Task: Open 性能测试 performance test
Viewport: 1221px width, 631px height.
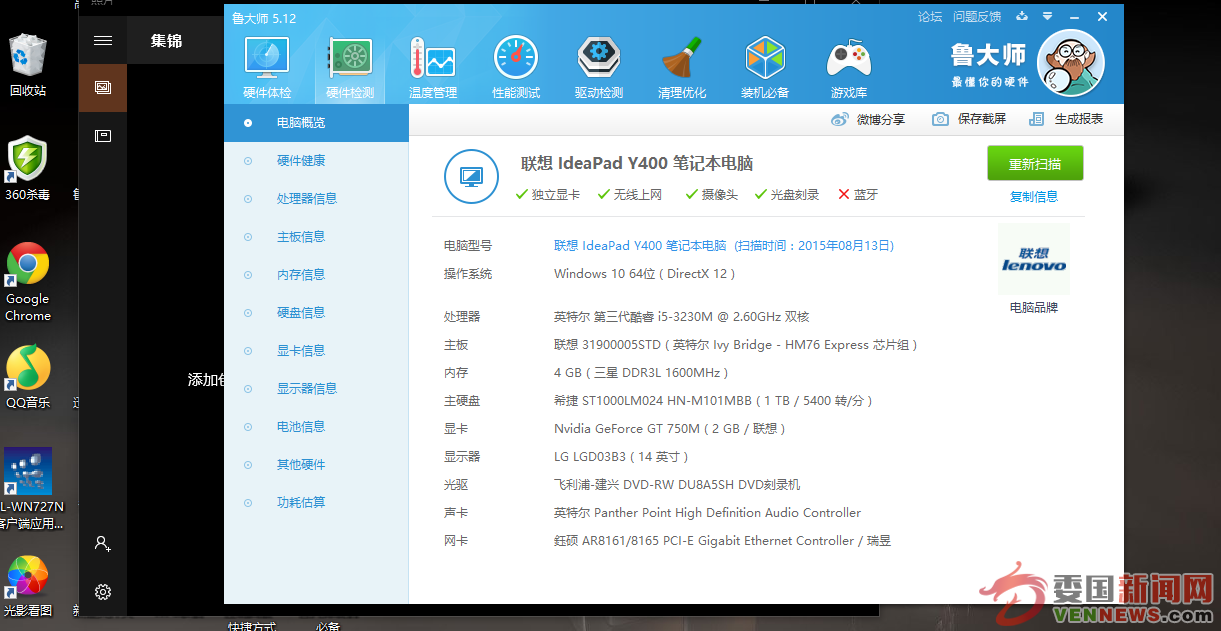Action: click(x=516, y=68)
